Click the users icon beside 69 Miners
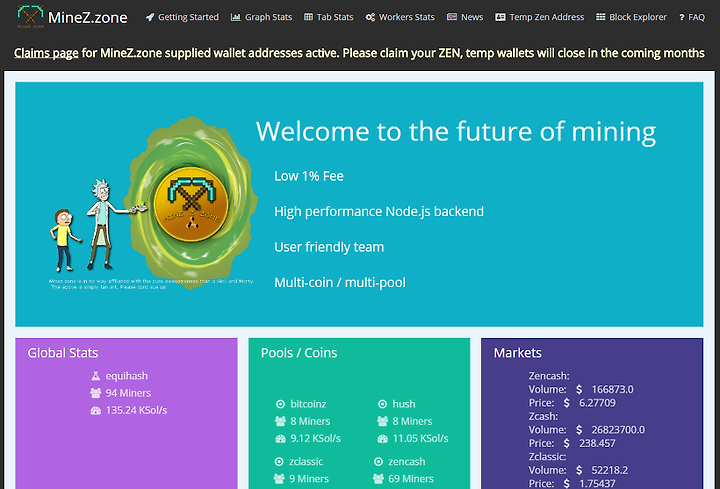720x489 pixels. coord(378,479)
